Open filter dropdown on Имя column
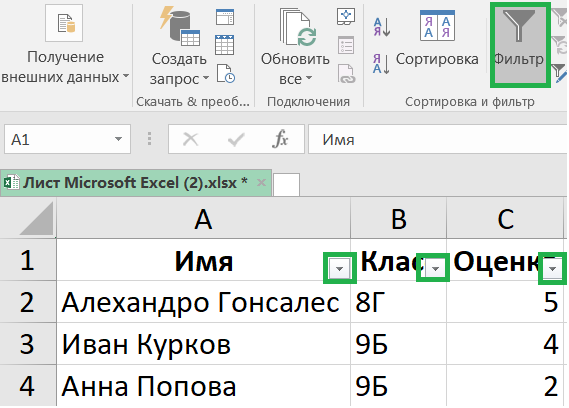This screenshot has height=408, width=569. pyautogui.click(x=340, y=268)
